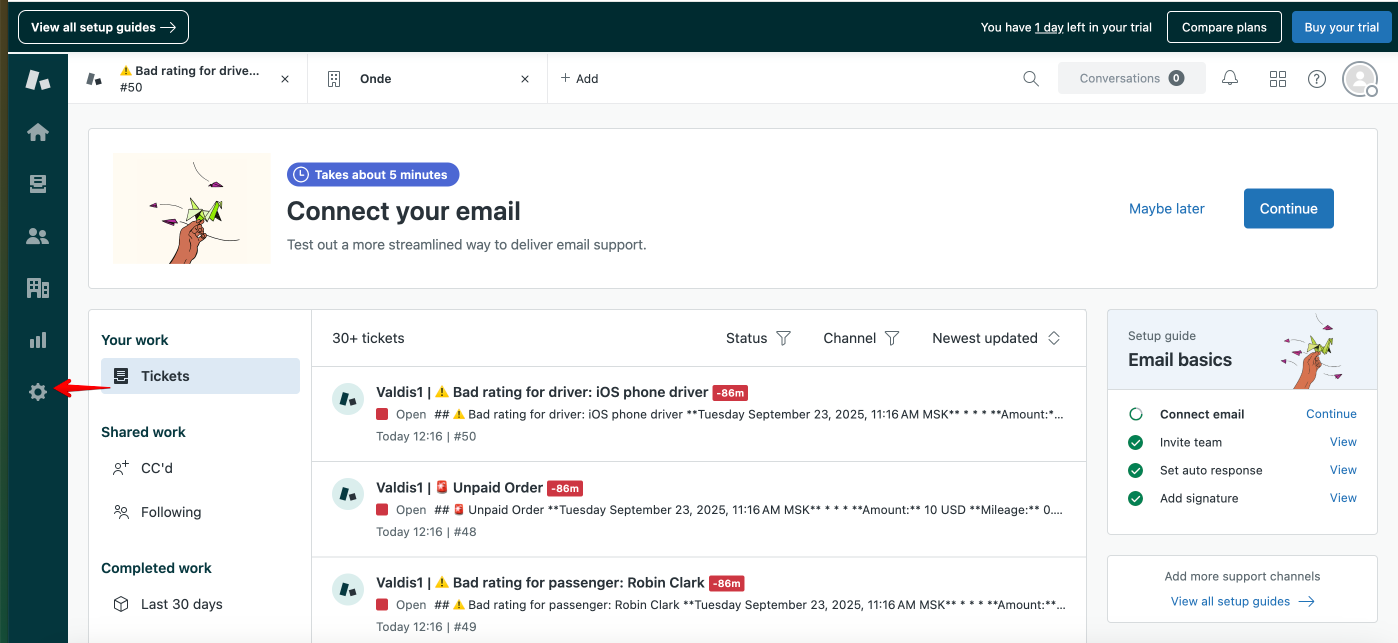The height and width of the screenshot is (643, 1398).
Task: Open Customers icon in left sidebar
Action: coord(38,236)
